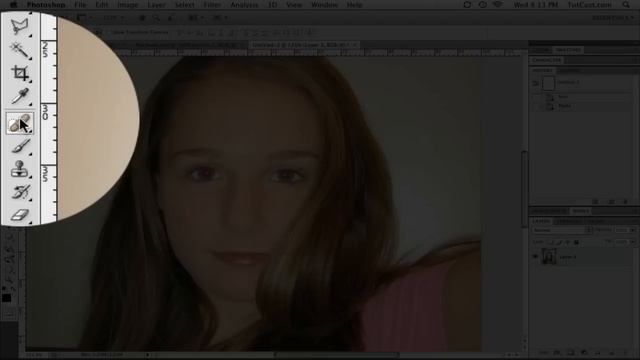Open Spotlight search in menu bar

coord(626,5)
